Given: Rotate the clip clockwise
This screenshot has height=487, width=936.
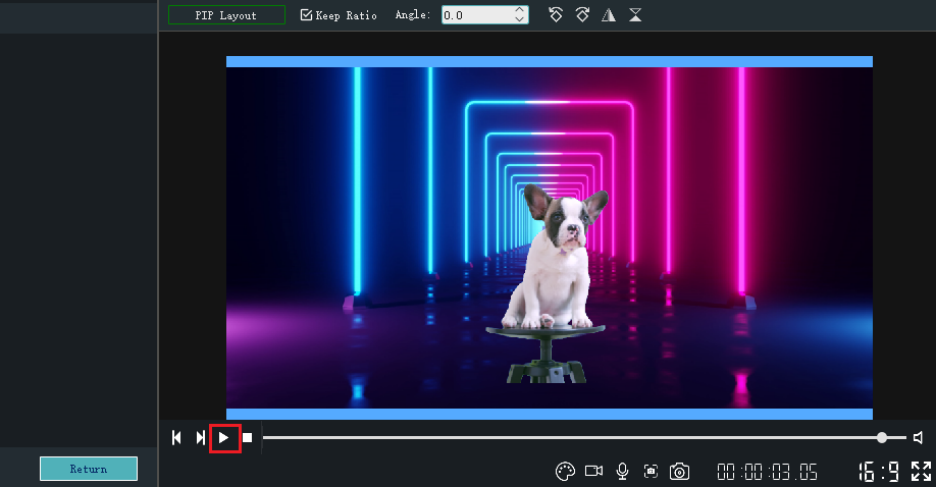Looking at the screenshot, I should click(582, 15).
